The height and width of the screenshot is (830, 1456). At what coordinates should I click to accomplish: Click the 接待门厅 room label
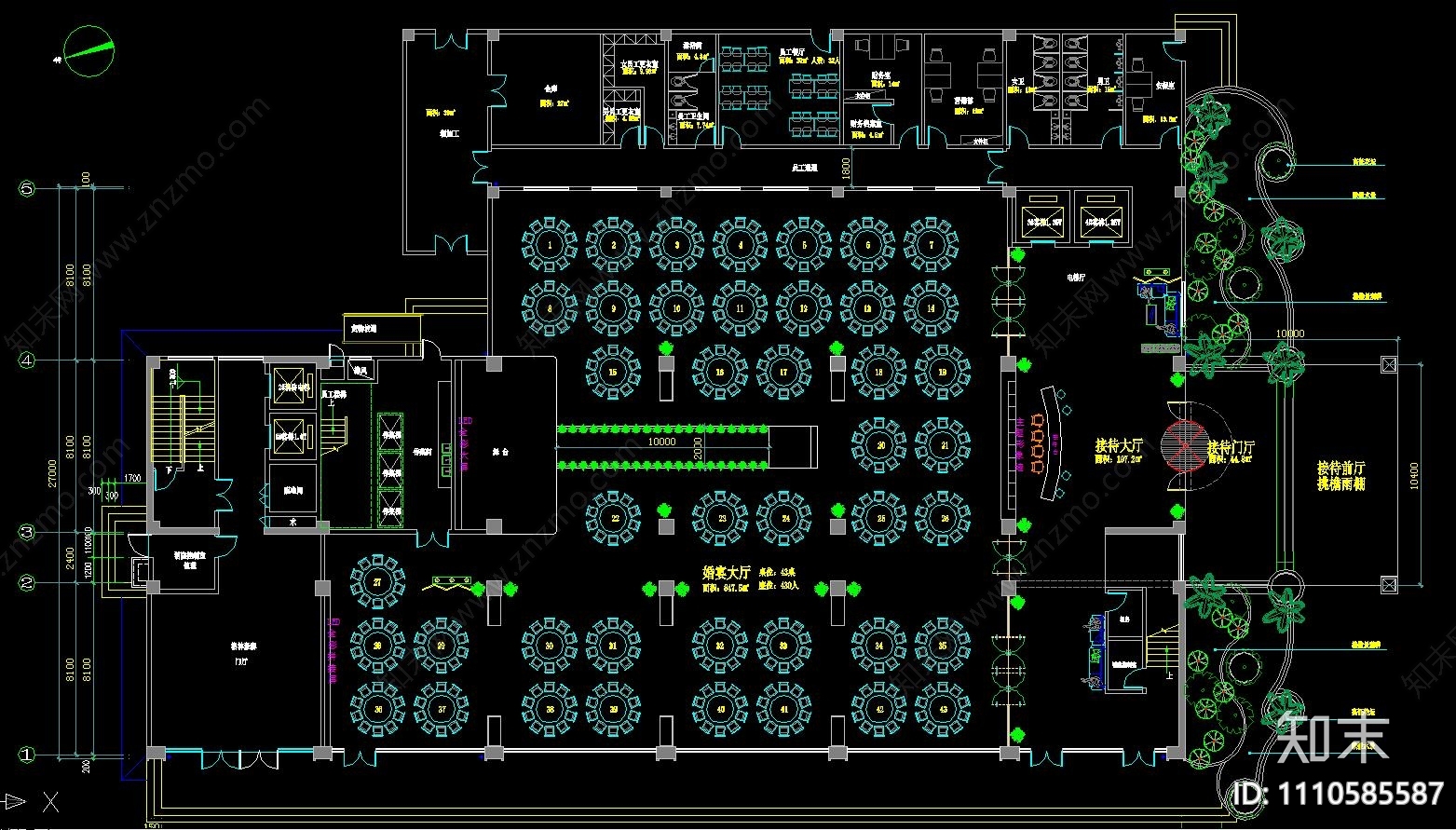(x=1231, y=447)
